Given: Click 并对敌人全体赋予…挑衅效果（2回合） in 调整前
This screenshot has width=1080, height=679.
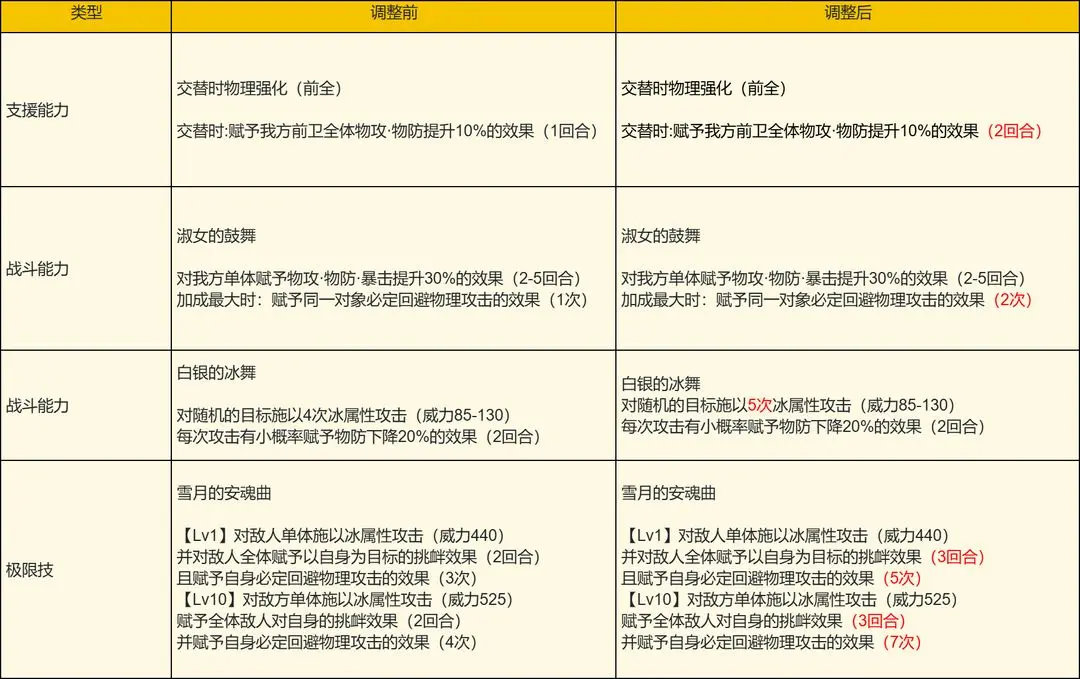Looking at the screenshot, I should [359, 557].
